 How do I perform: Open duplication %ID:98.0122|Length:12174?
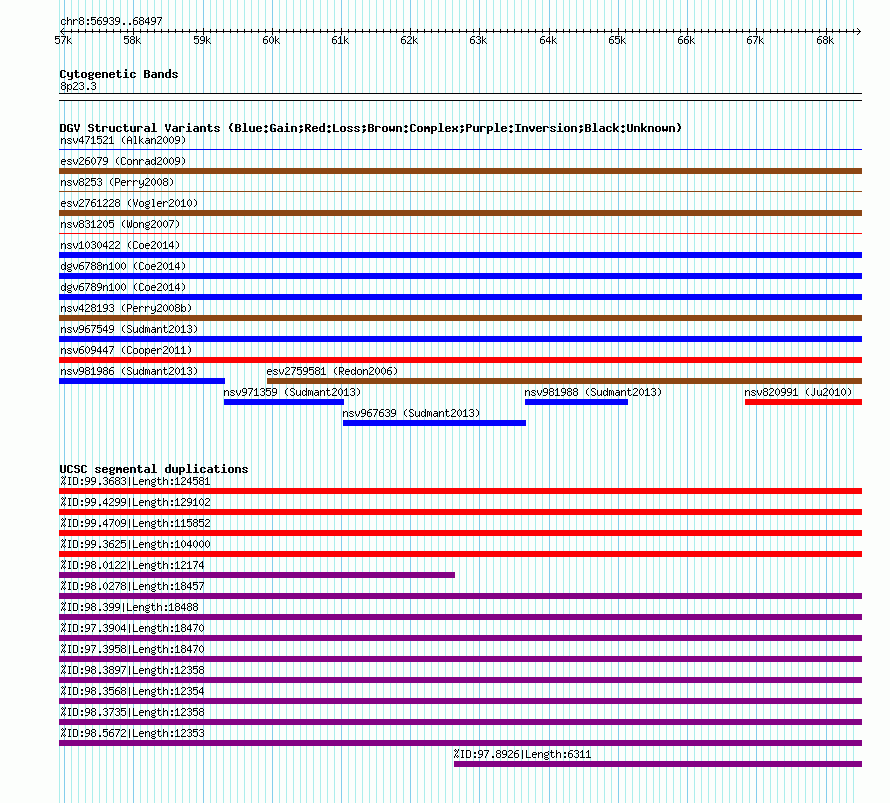coord(132,565)
